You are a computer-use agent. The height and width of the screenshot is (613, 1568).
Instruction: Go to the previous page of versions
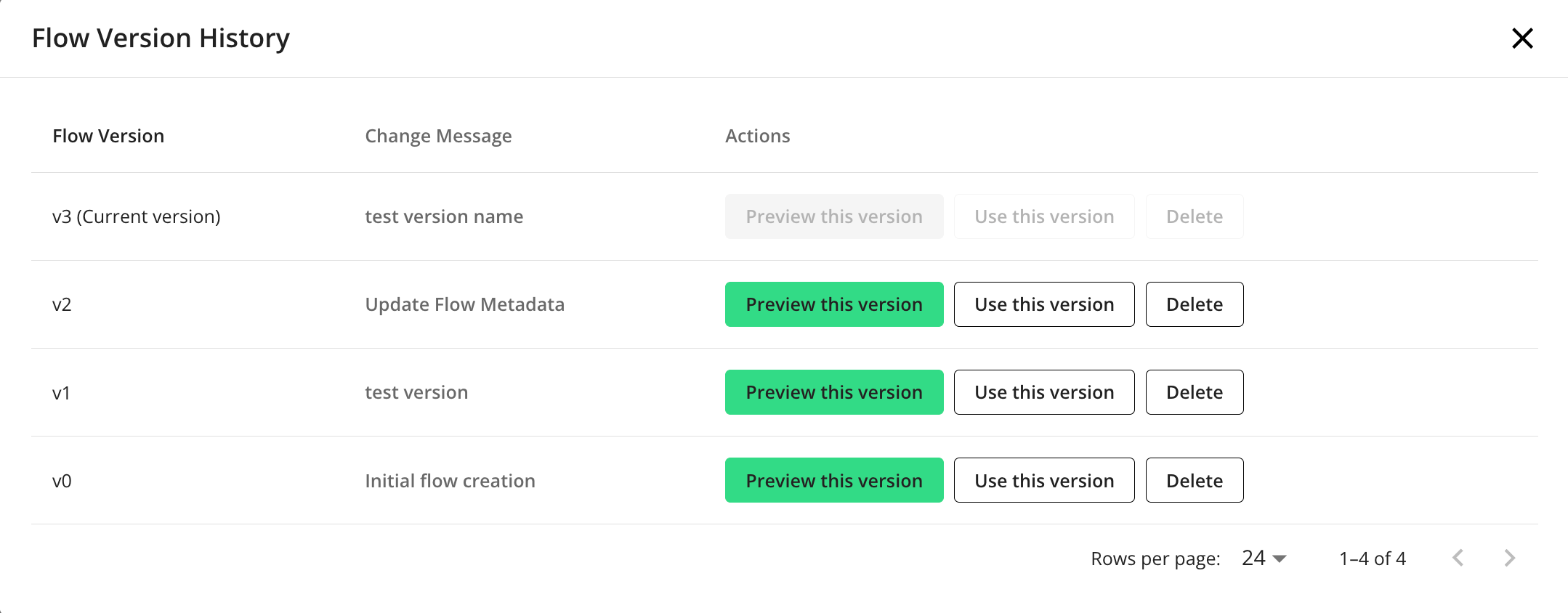(x=1458, y=558)
